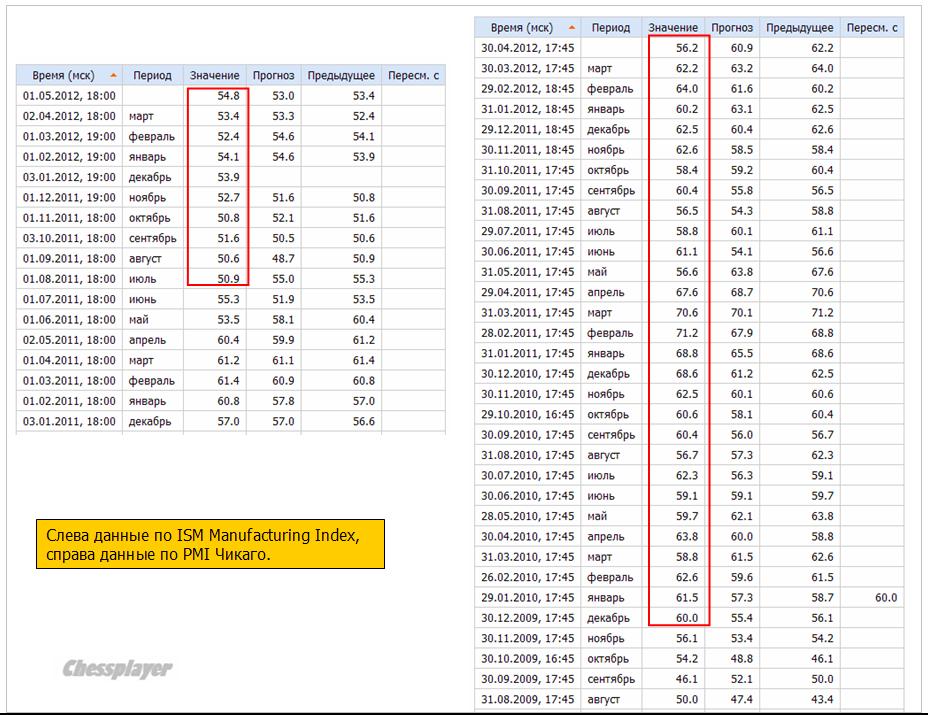928x715 pixels.
Task: Select the 03.01.2011, 18:00 date cell
Action: point(69,421)
